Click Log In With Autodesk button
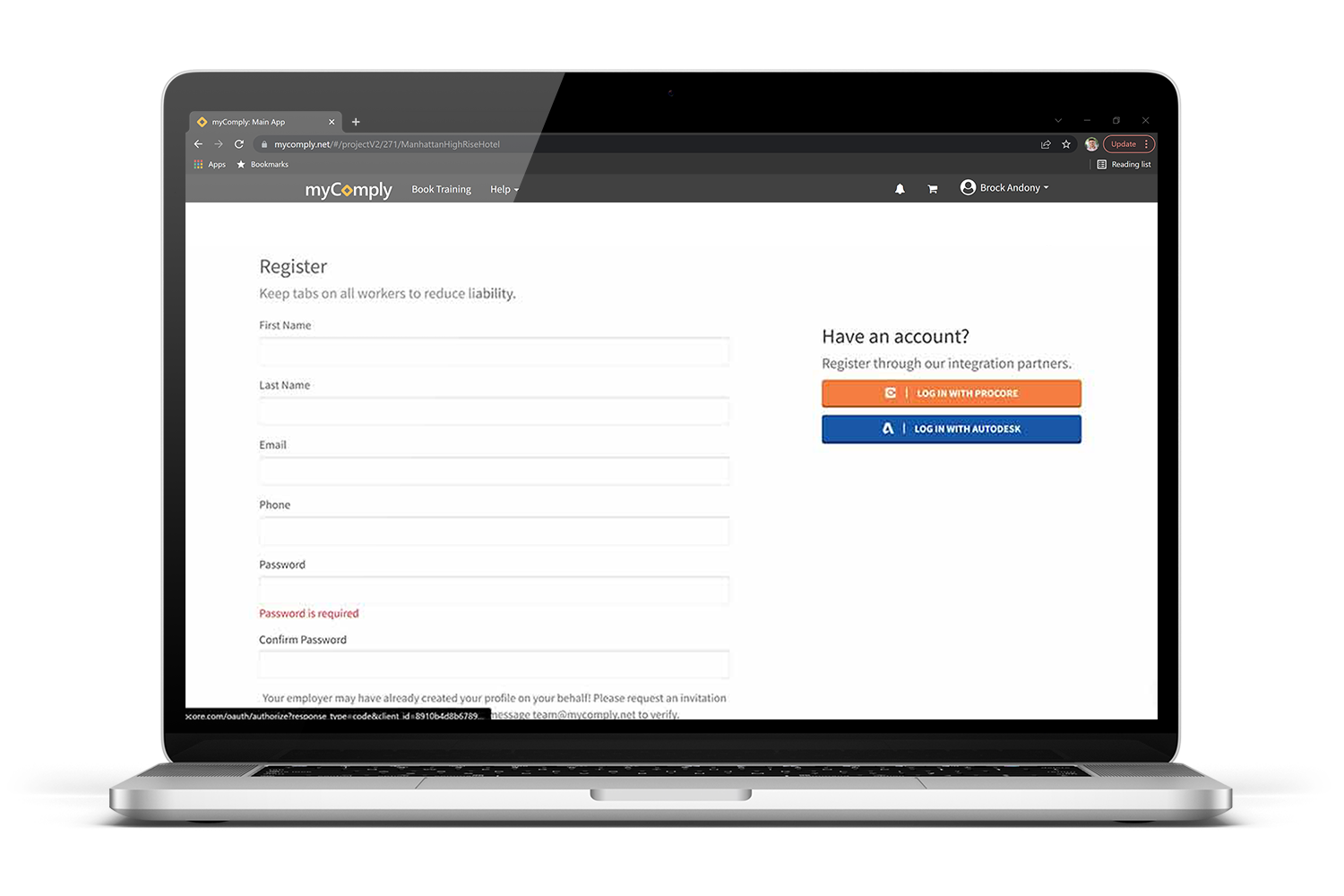The height and width of the screenshot is (896, 1344). point(952,429)
